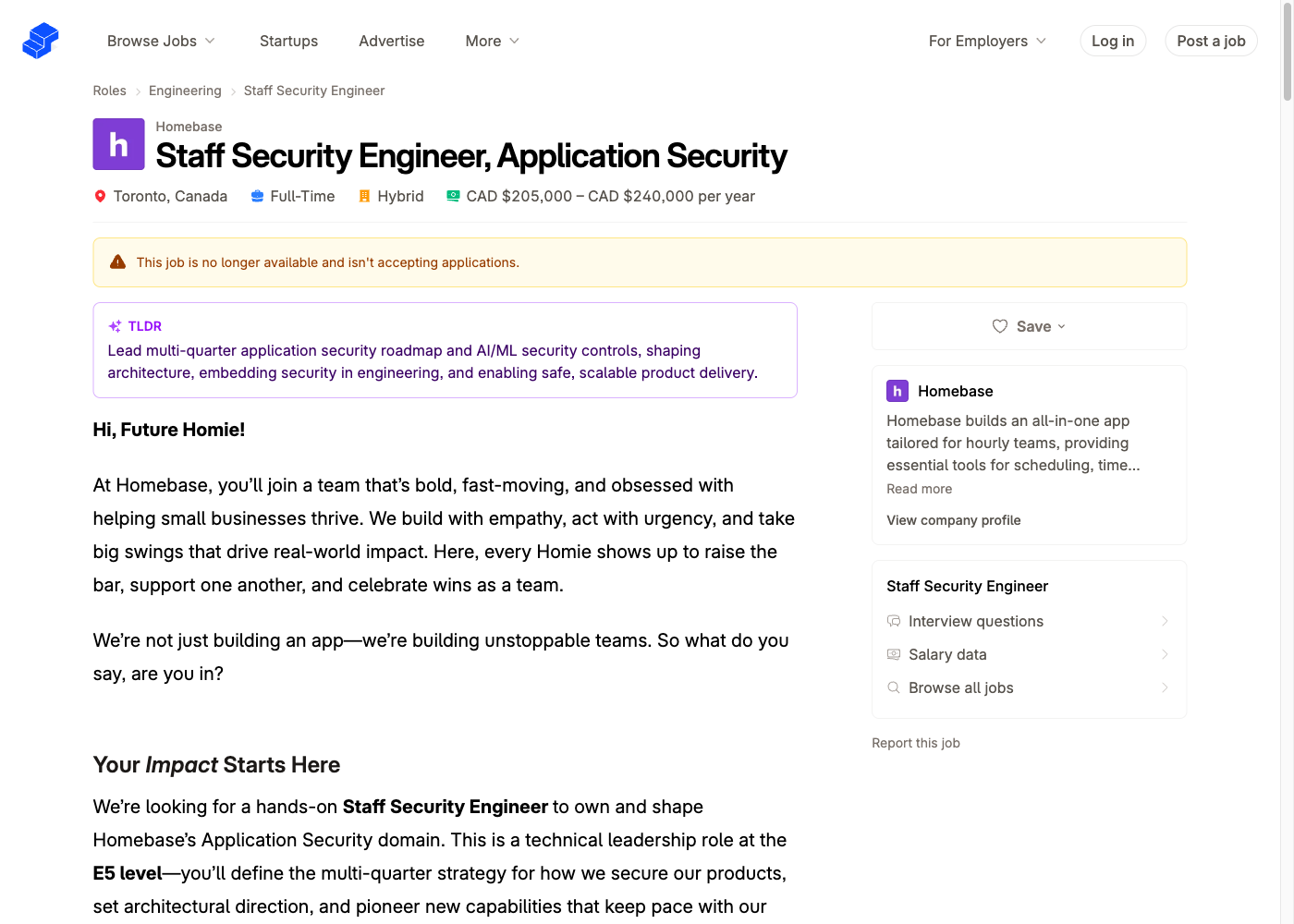Viewport: 1294px width, 924px height.
Task: Open View company profile link
Action: 954,520
